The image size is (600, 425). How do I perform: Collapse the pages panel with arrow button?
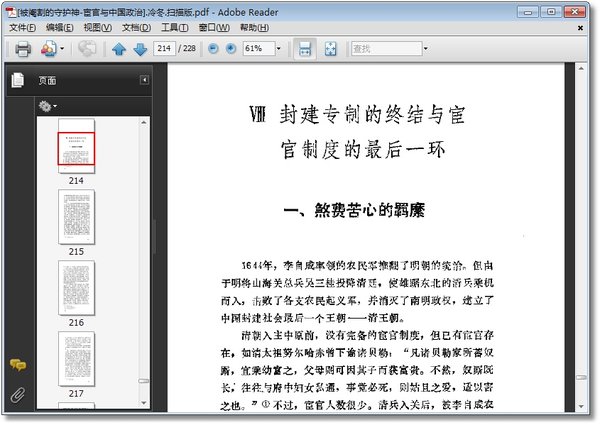point(144,80)
